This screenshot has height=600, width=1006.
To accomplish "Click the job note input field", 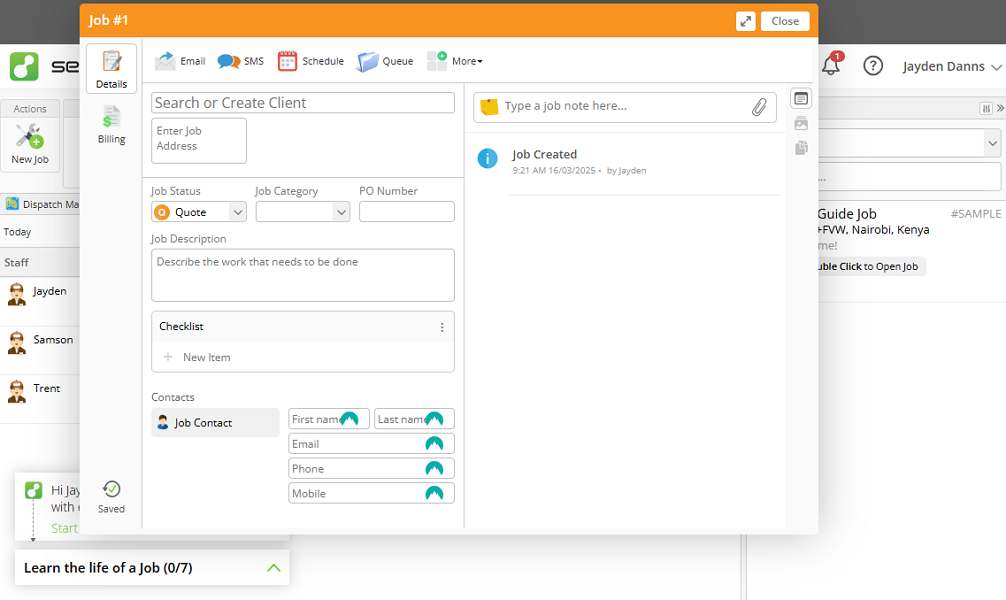I will point(626,106).
